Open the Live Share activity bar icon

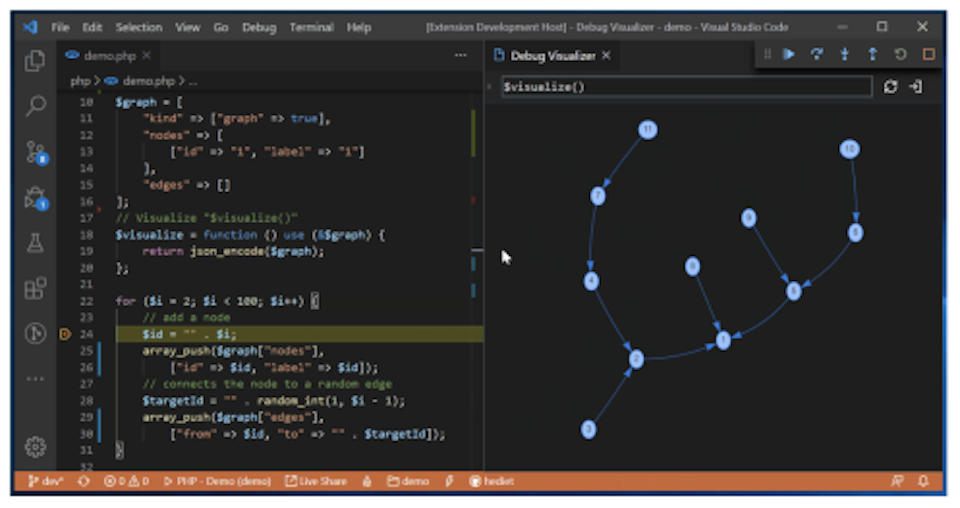coord(35,333)
